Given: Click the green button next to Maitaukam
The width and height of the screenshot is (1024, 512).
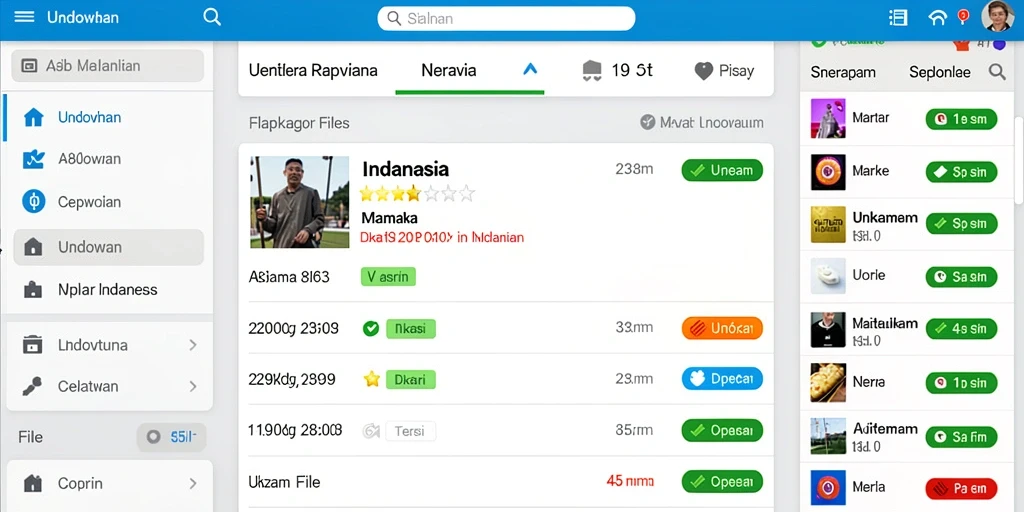Looking at the screenshot, I should [961, 329].
